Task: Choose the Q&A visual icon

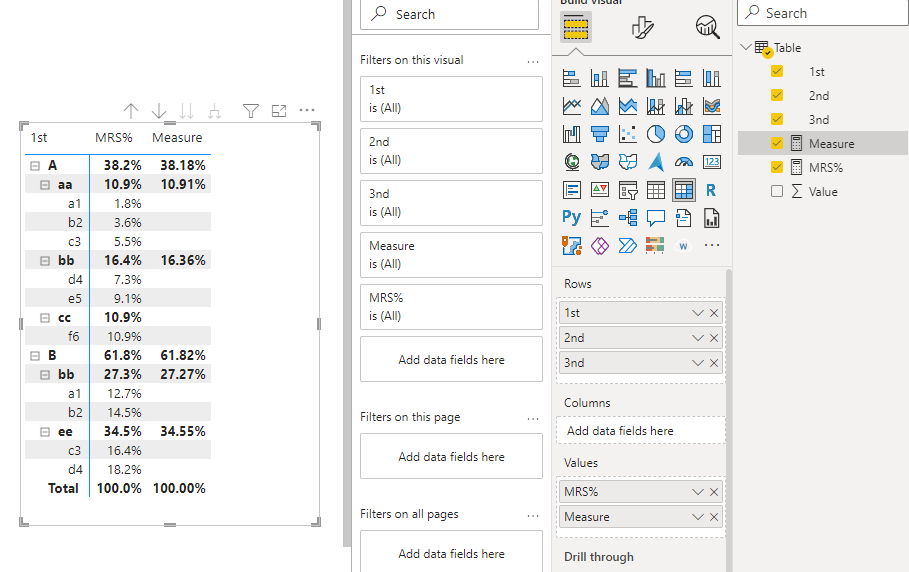Action: [x=656, y=218]
